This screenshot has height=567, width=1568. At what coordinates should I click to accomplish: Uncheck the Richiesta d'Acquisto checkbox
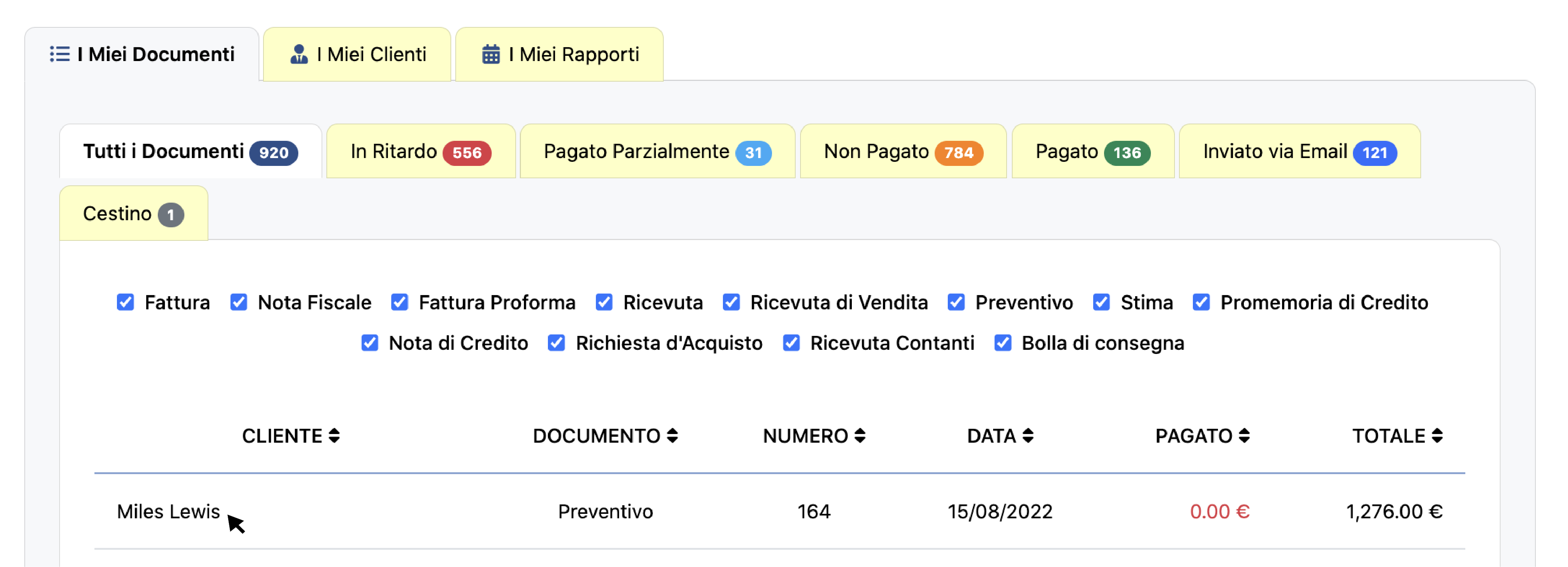(557, 343)
